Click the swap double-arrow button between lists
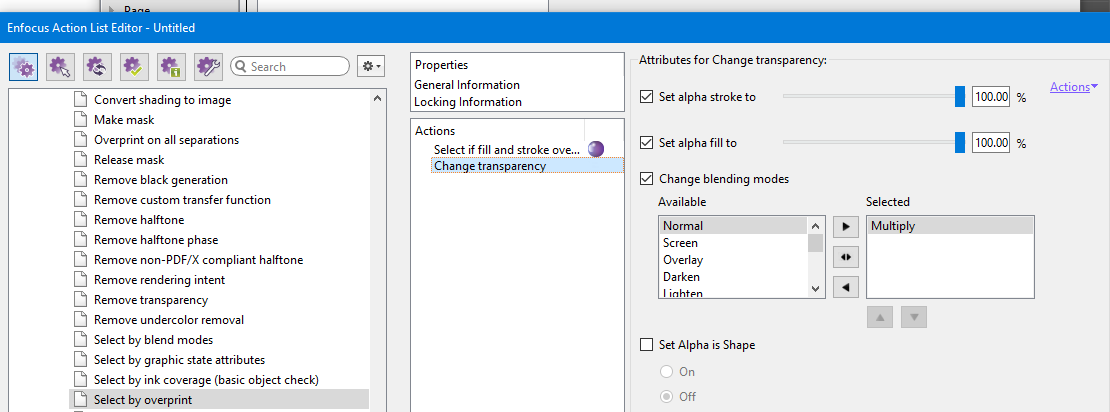 click(845, 257)
